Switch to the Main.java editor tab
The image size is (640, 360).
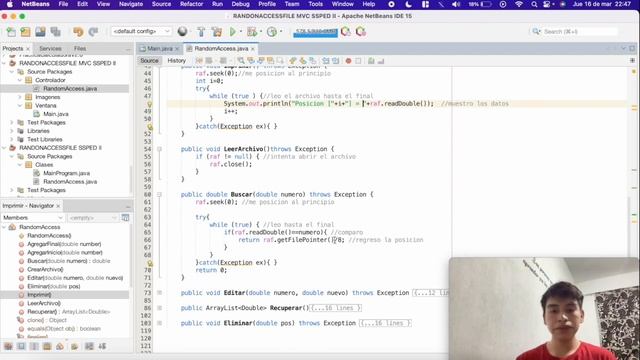pos(160,48)
